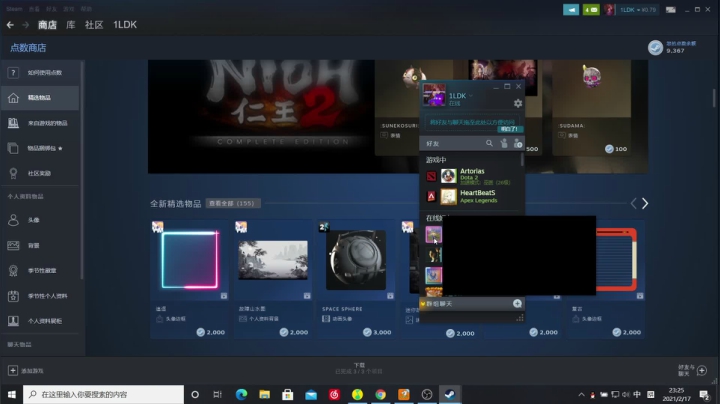720x404 pixels.
Task: Open File Explorer from taskbar
Action: 264,394
